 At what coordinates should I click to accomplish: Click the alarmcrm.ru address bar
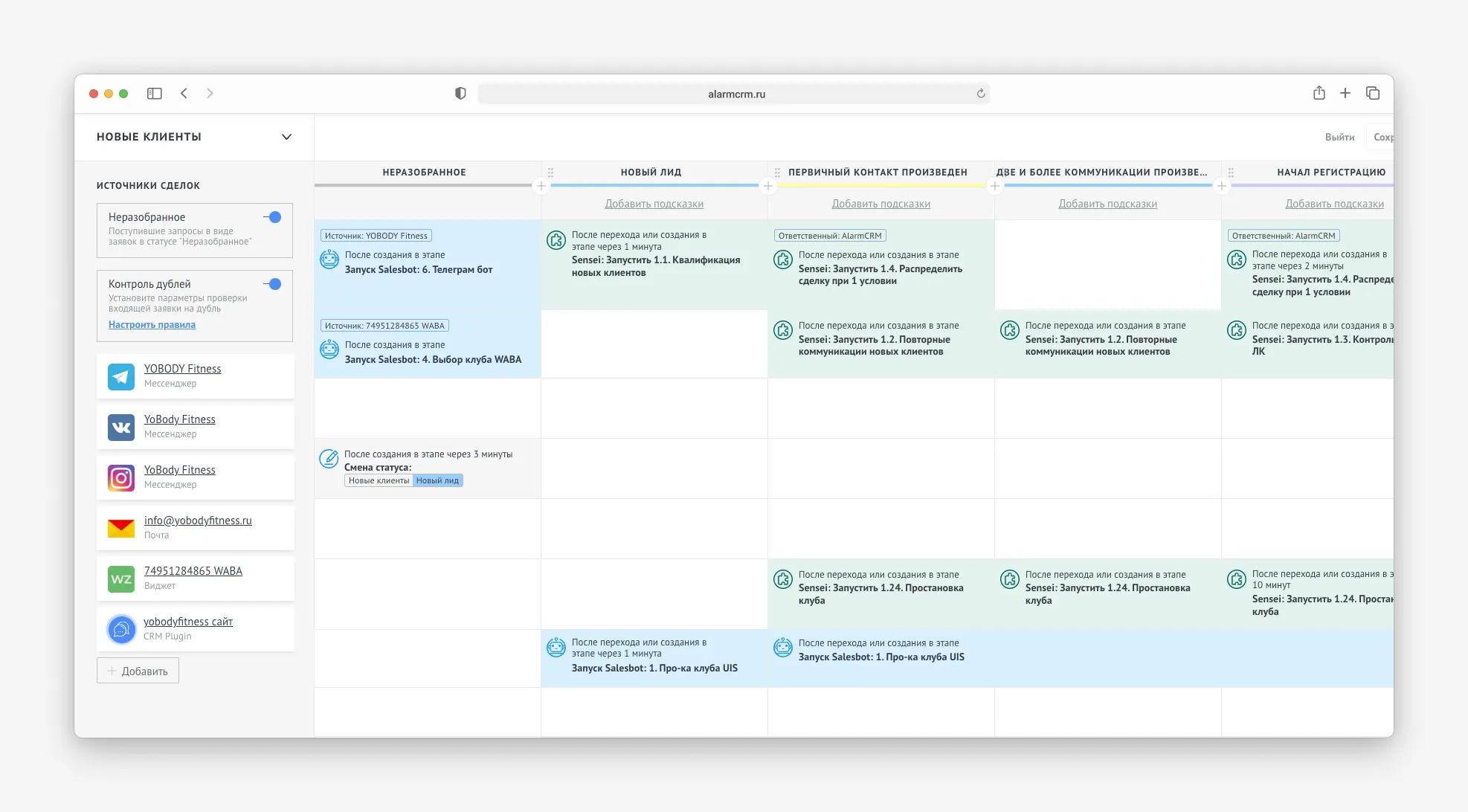(x=735, y=94)
